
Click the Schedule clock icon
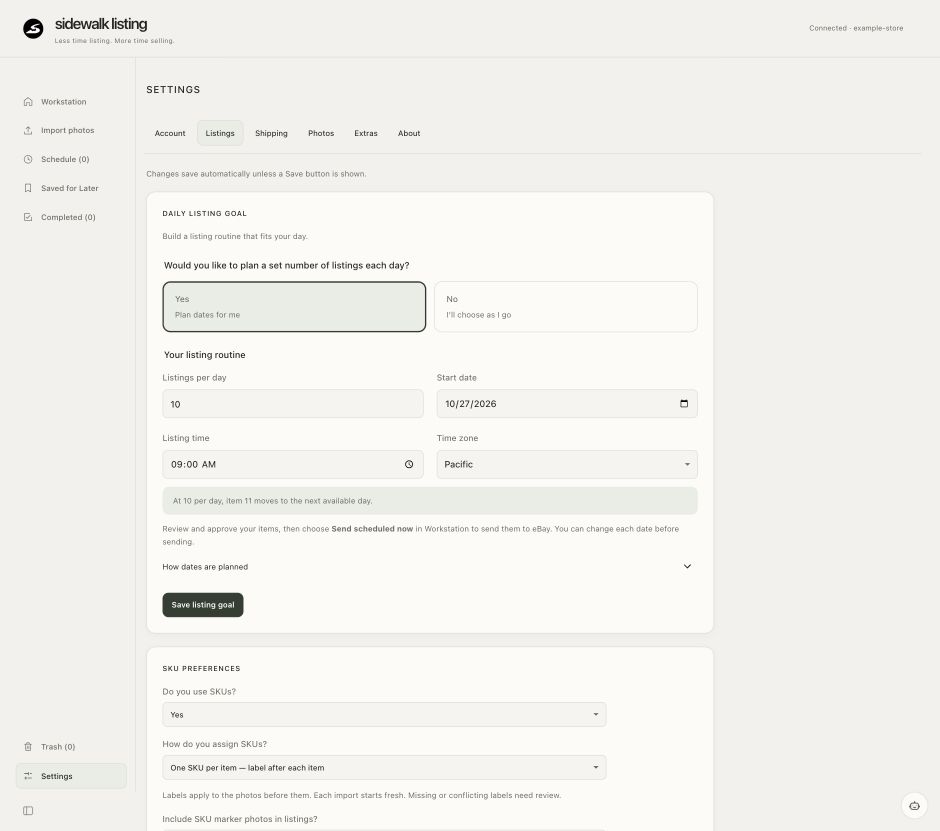click(28, 159)
